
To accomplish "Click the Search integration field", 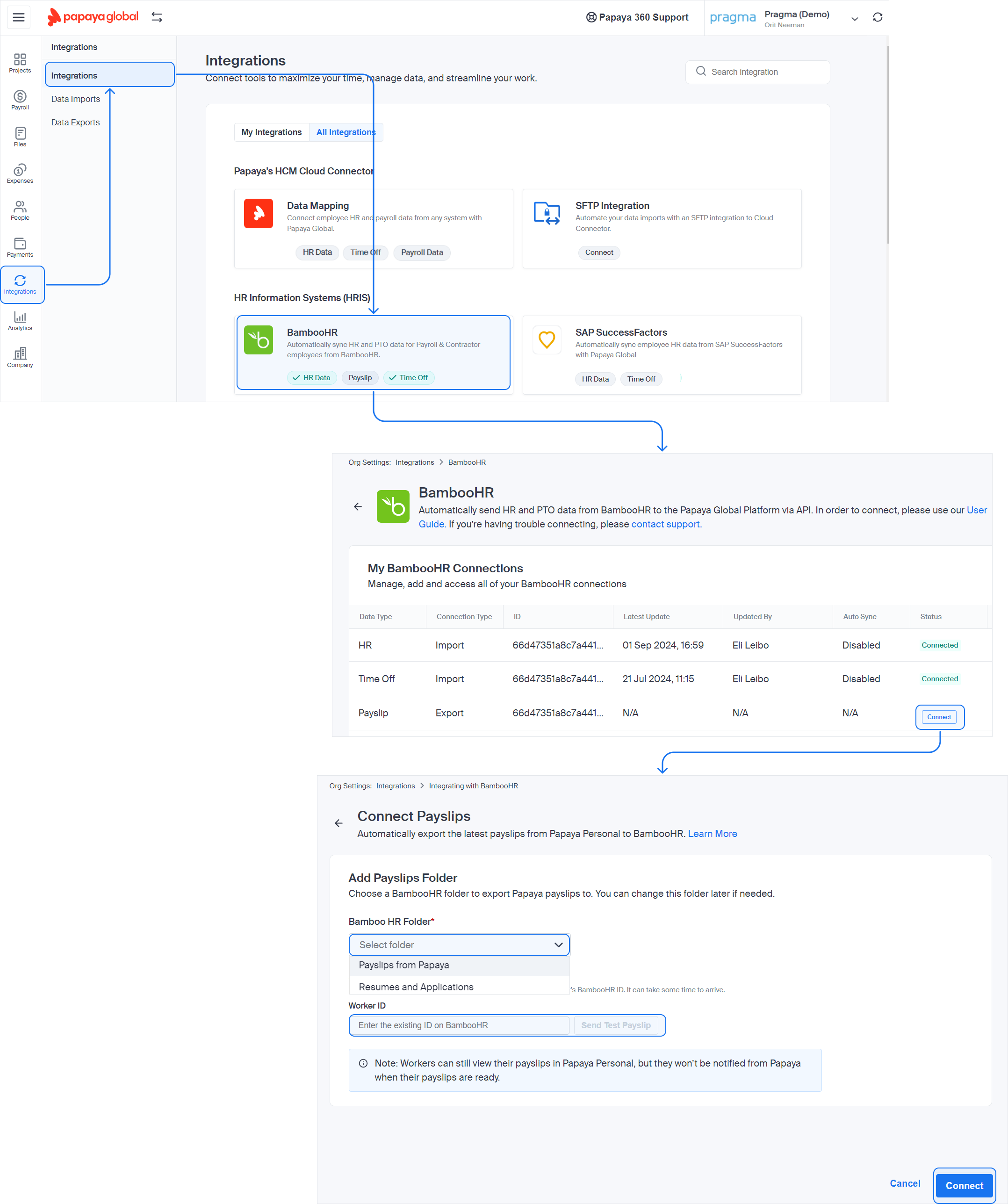I will 757,72.
